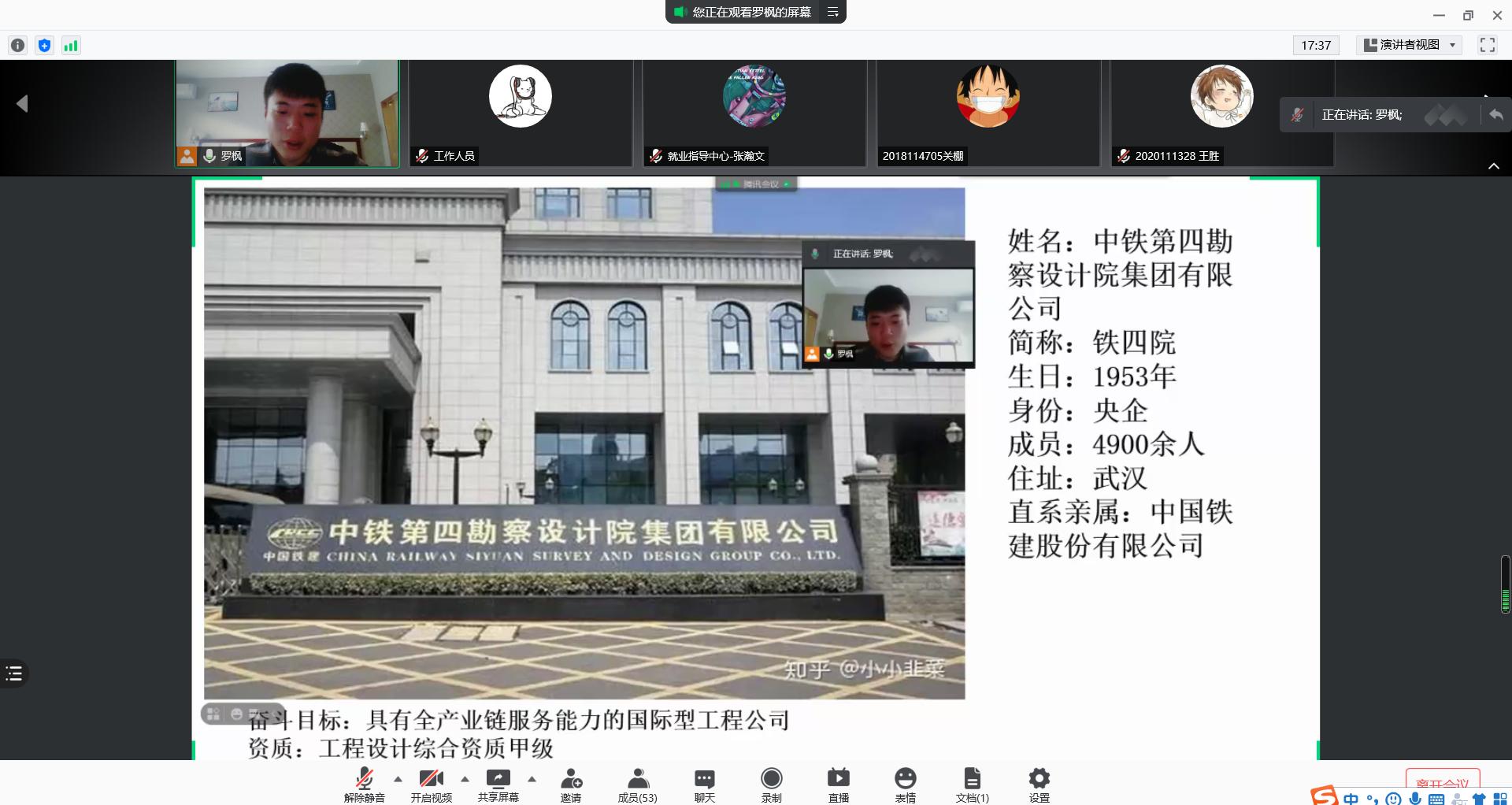Open the 文档(1) documents panel

[x=972, y=785]
